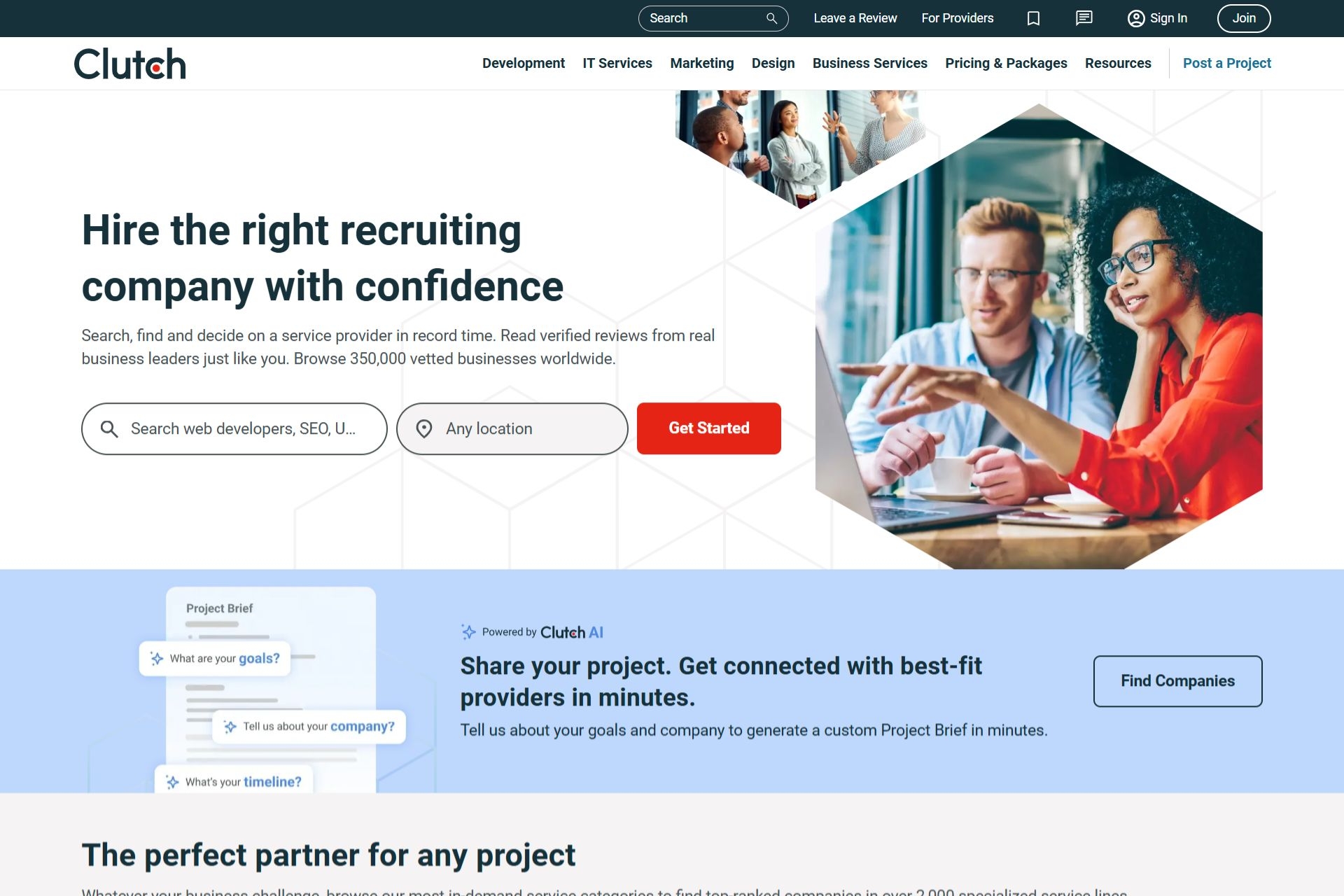Click the user profile icon beside Sign In
1344x896 pixels.
click(1135, 18)
